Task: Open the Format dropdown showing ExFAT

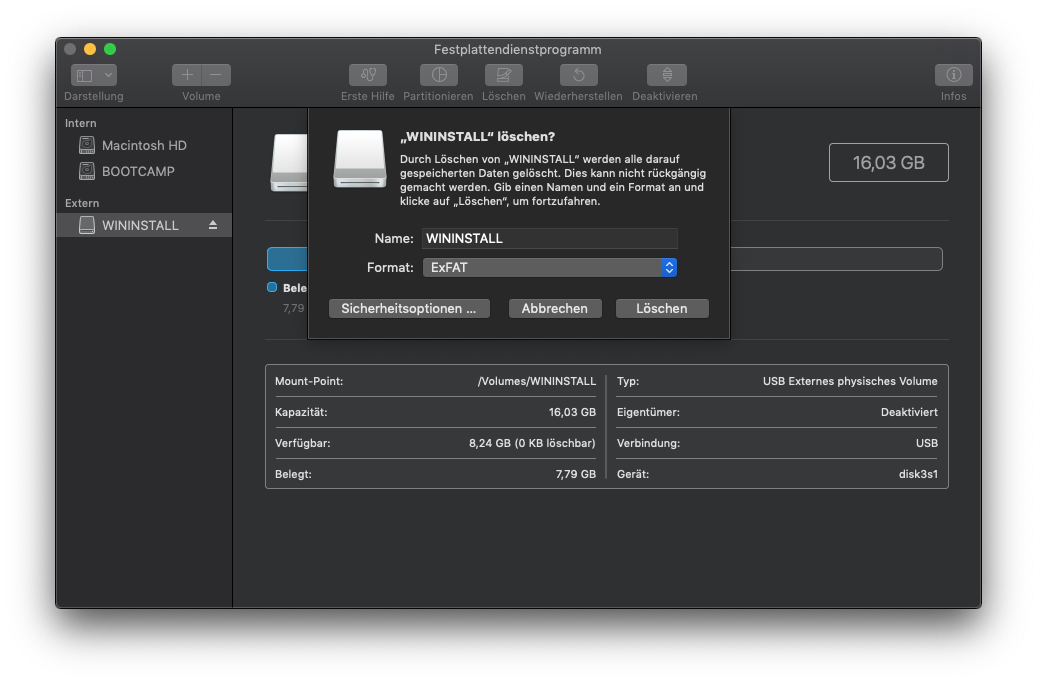Action: click(x=550, y=267)
